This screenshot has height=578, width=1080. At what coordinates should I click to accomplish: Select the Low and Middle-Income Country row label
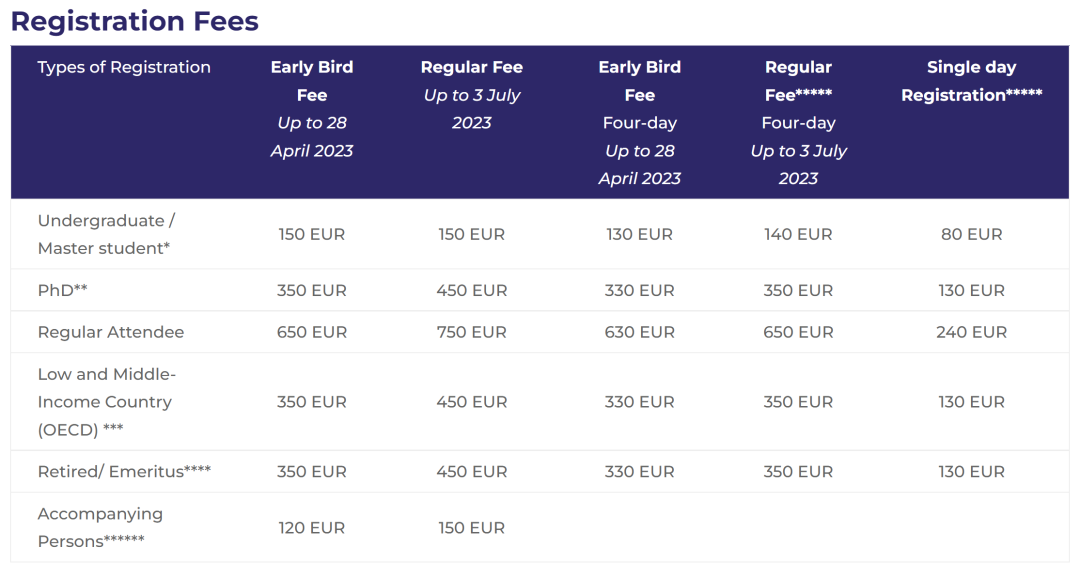pyautogui.click(x=106, y=402)
